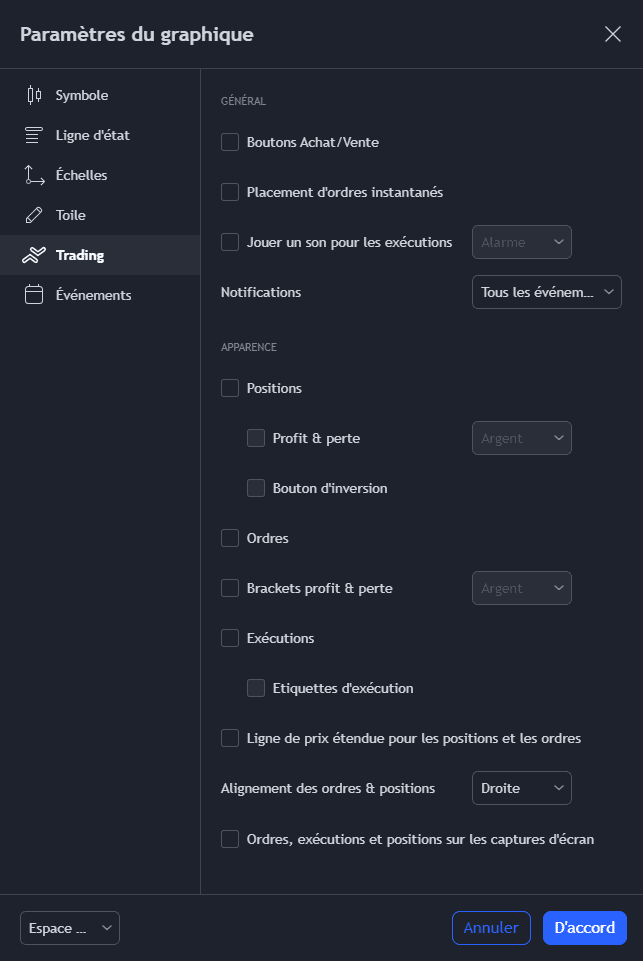The height and width of the screenshot is (961, 643).
Task: Open the Notifications dropdown
Action: 546,292
